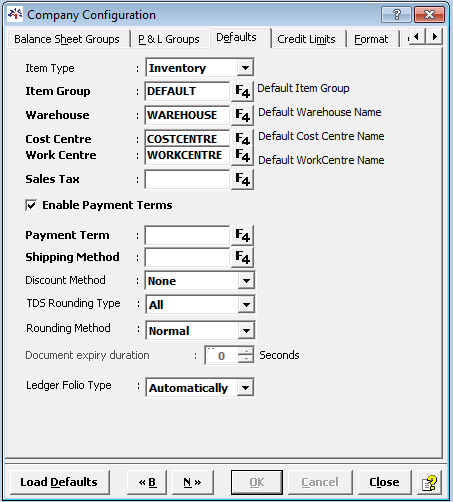Open F4 lookup for Work Centre
Screen dimensions: 453x502
click(x=242, y=155)
